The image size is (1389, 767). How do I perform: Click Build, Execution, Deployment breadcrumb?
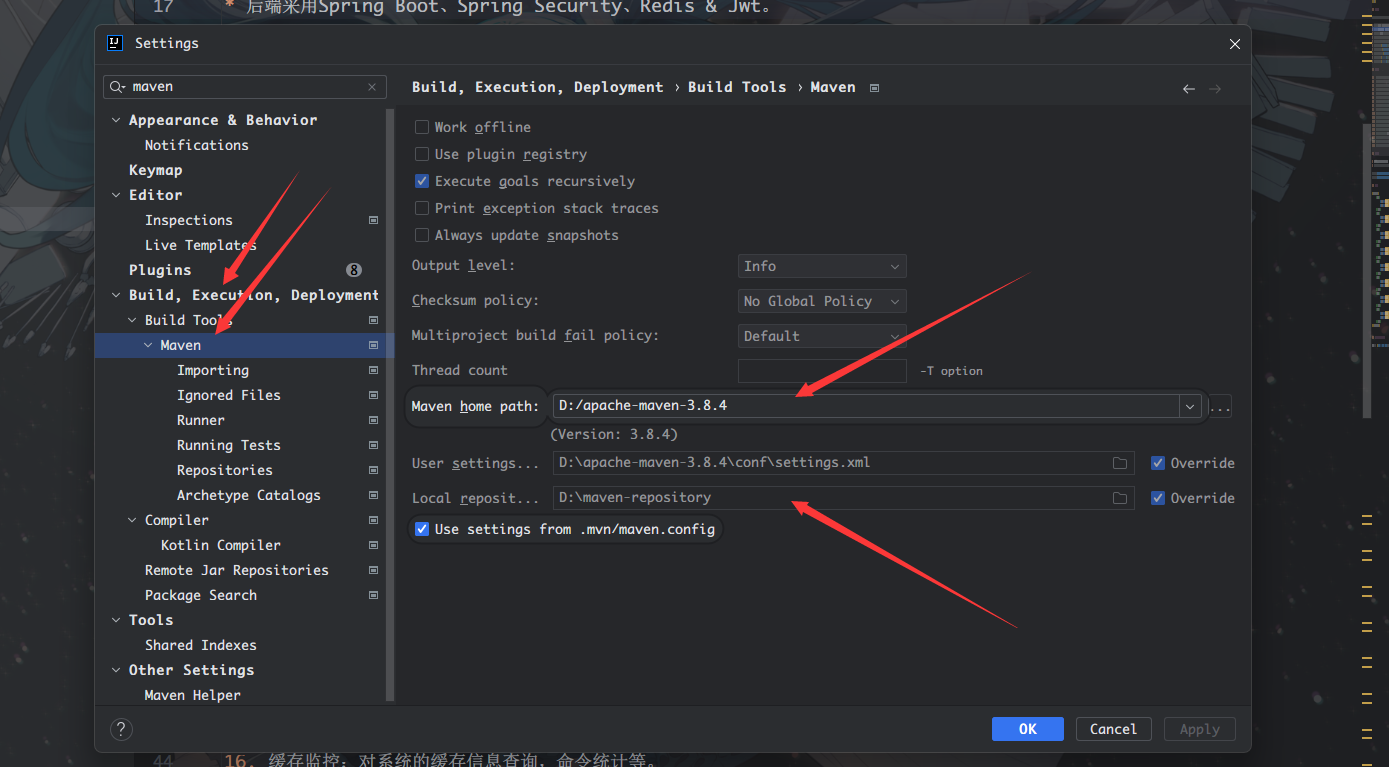[538, 87]
